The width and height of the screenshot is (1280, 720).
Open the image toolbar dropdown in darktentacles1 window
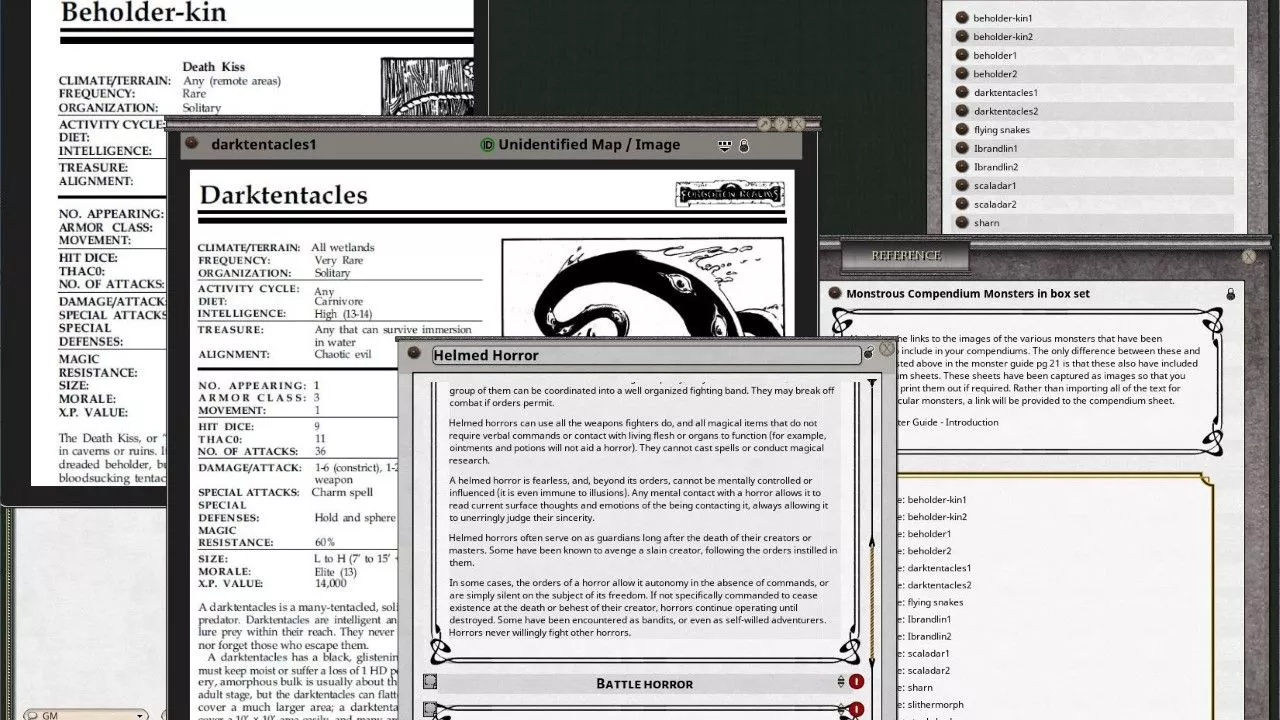(x=725, y=146)
